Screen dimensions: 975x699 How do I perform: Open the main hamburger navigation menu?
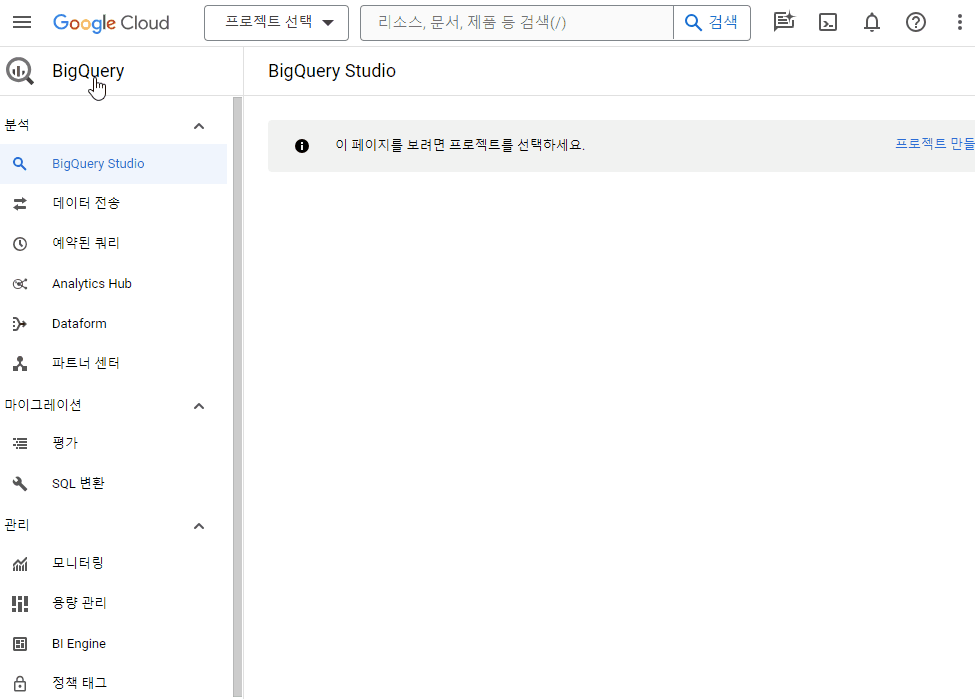click(x=22, y=22)
